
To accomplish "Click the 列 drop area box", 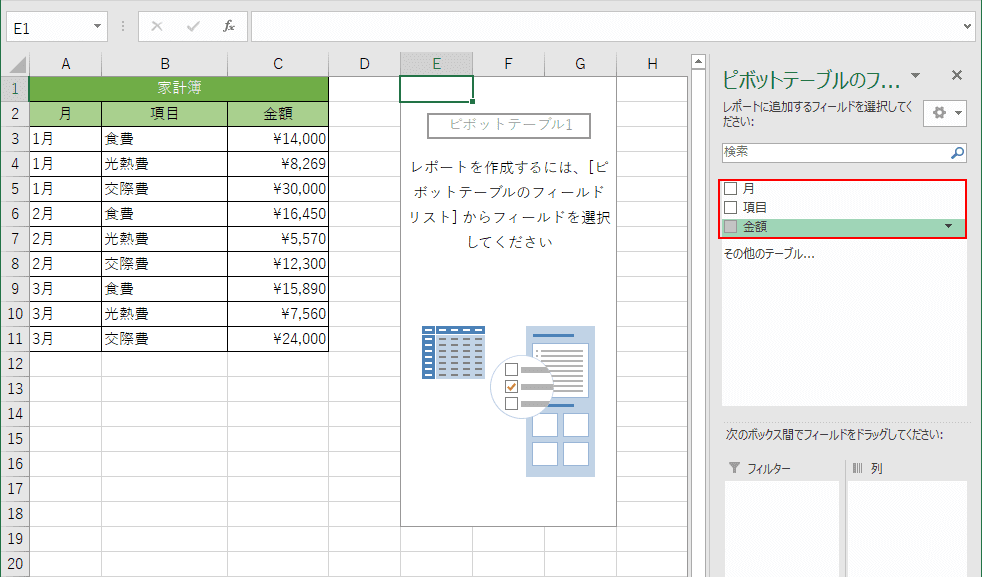I will (x=907, y=528).
